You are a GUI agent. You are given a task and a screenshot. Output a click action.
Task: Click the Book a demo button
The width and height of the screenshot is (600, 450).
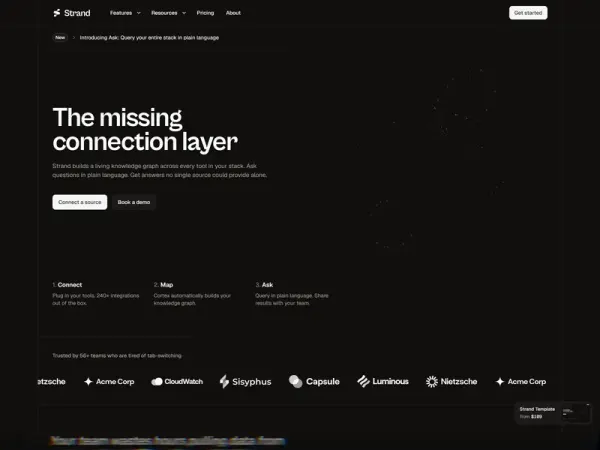coord(134,202)
